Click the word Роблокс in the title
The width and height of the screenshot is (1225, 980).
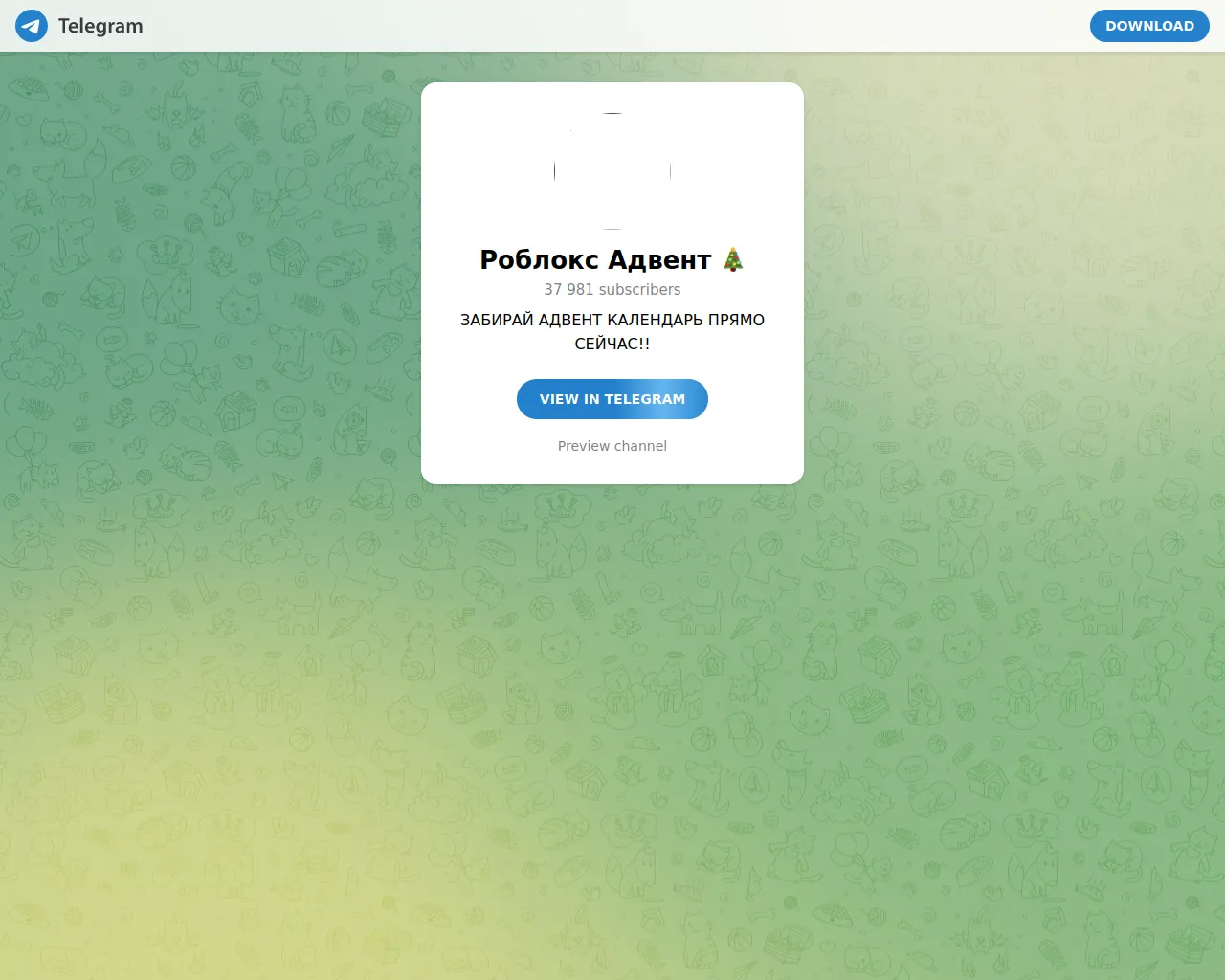[539, 260]
